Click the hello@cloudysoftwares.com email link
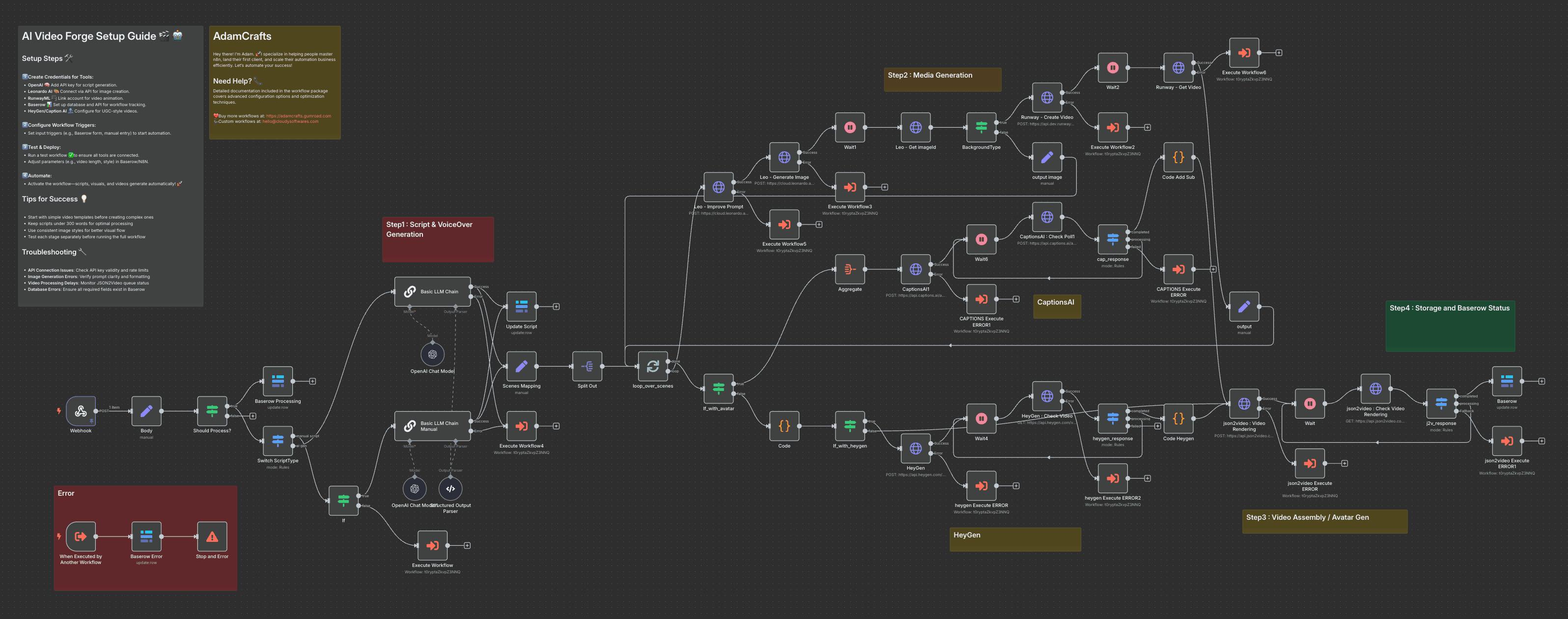Screen dimensions: 1568x619 click(290, 121)
